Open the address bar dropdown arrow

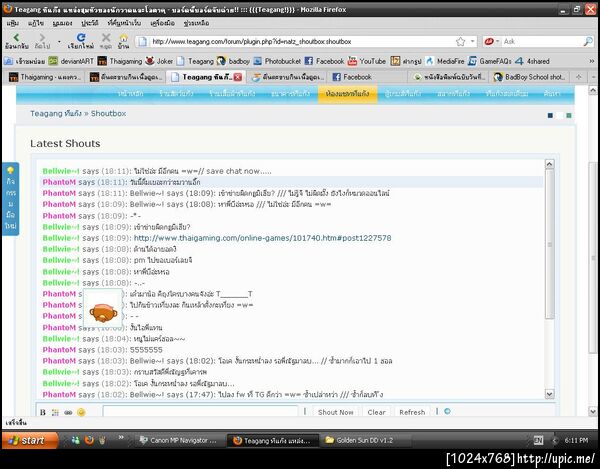[x=473, y=41]
